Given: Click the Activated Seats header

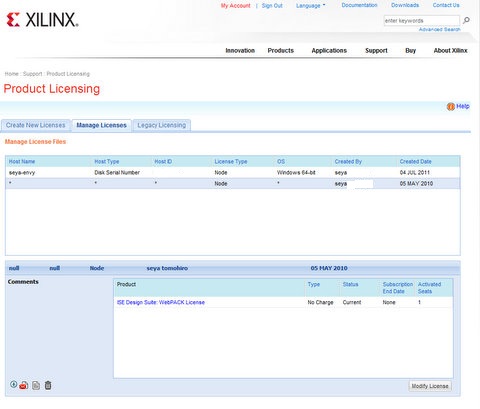Looking at the screenshot, I should pos(429,288).
